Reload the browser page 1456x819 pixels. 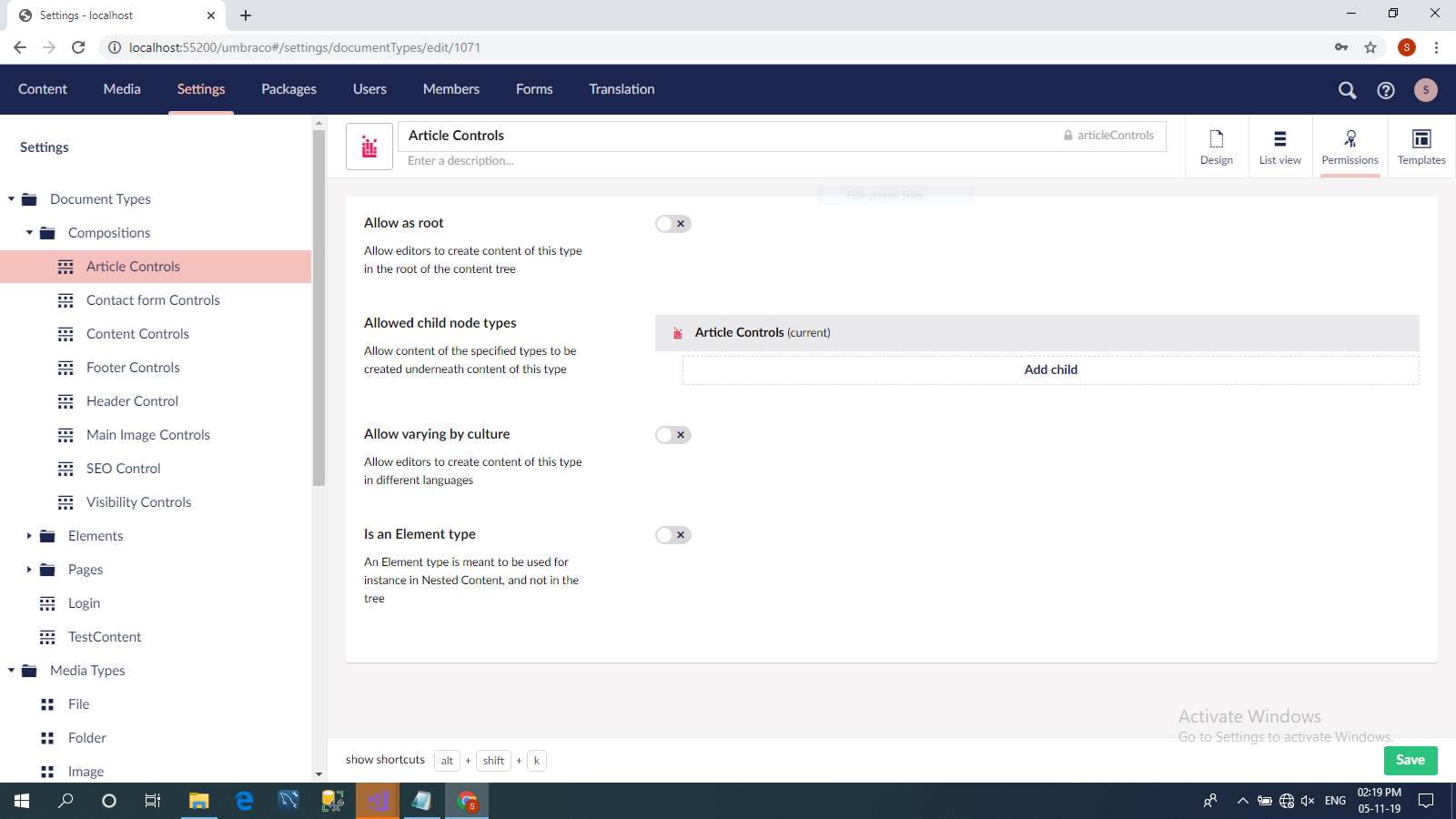click(78, 47)
